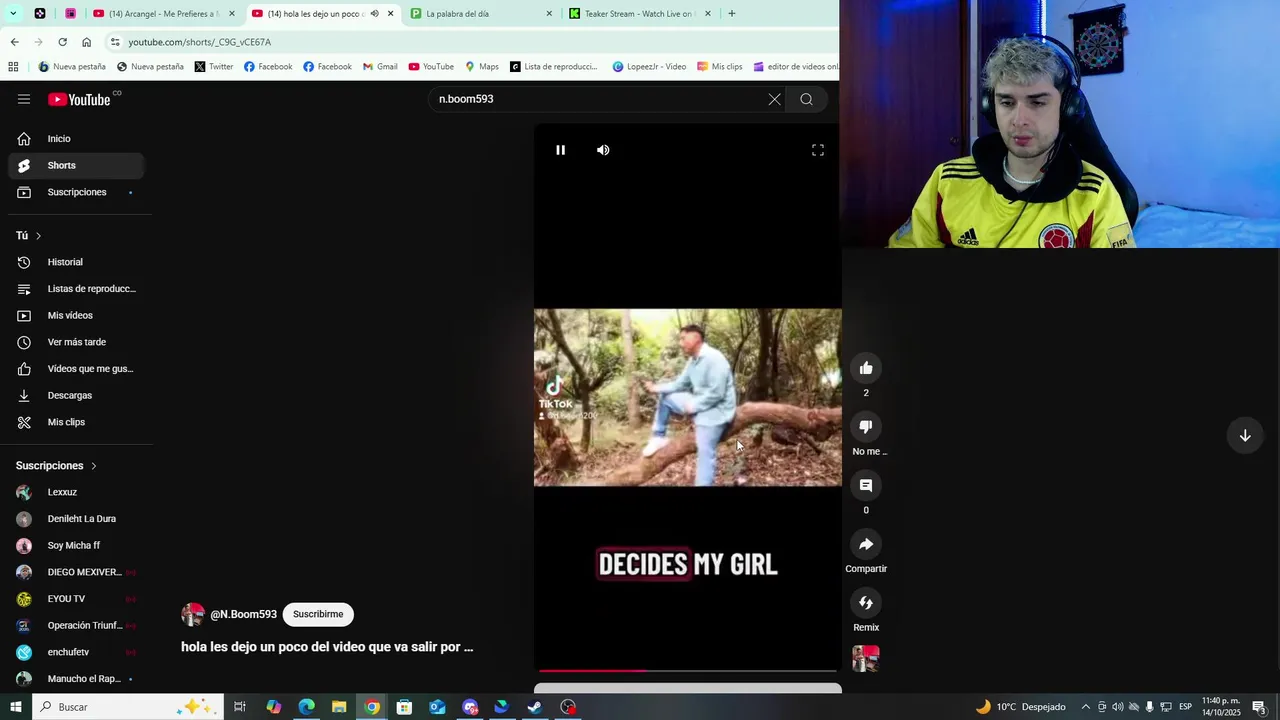Open the comments icon for the Short

(866, 485)
